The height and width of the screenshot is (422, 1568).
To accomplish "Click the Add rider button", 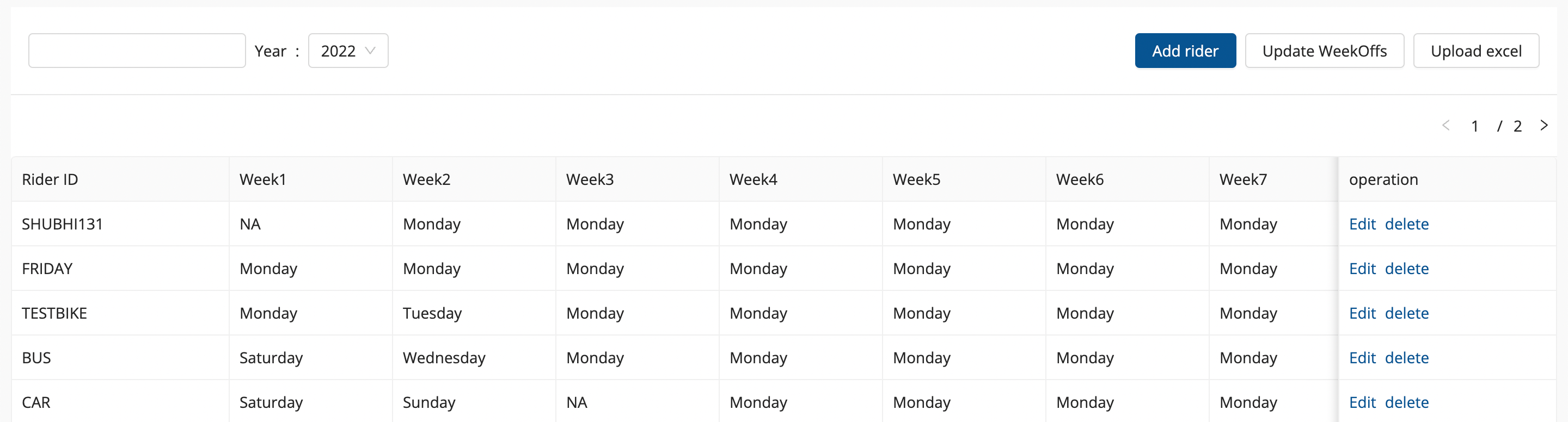I will [x=1185, y=51].
